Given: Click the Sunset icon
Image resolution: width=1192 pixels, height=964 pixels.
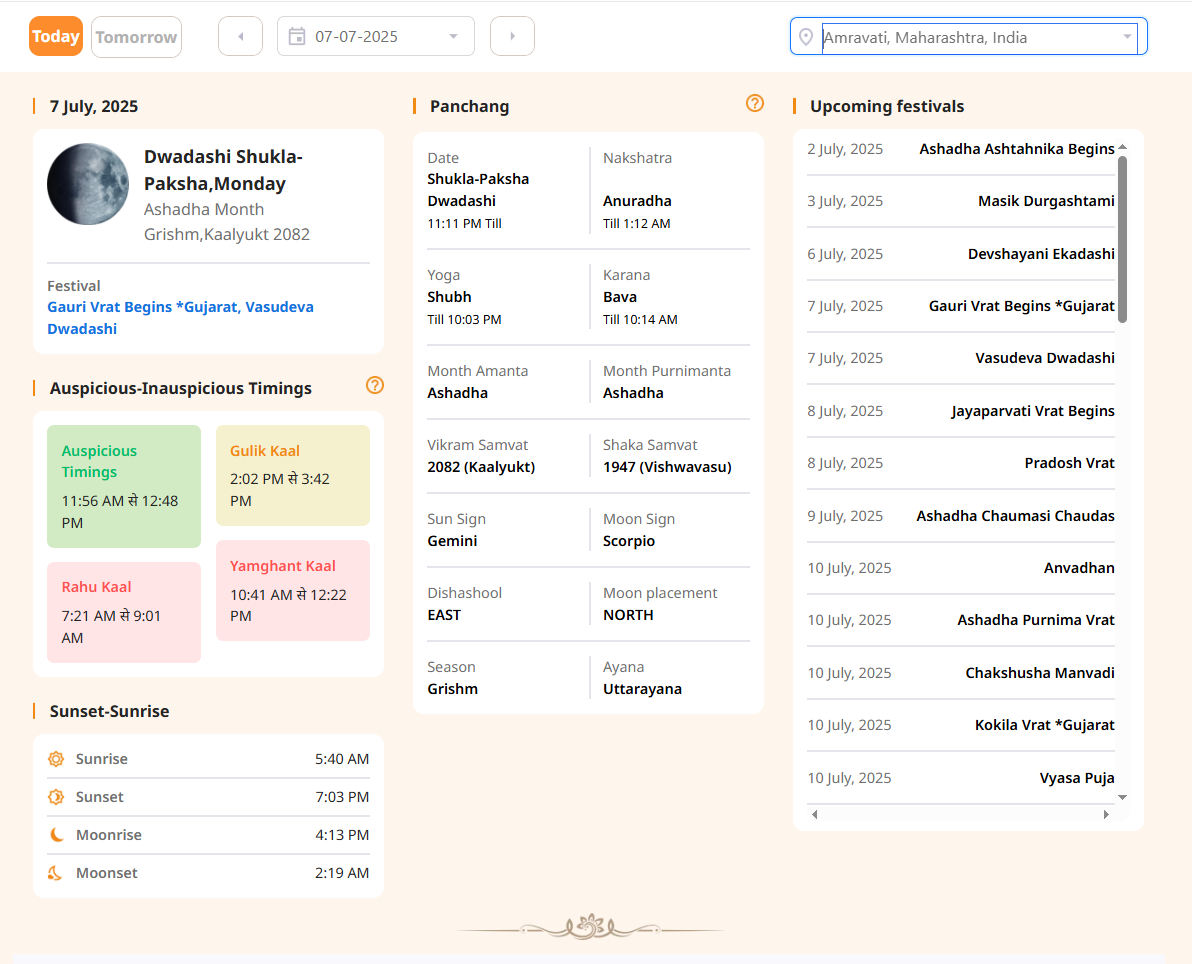Looking at the screenshot, I should point(56,797).
